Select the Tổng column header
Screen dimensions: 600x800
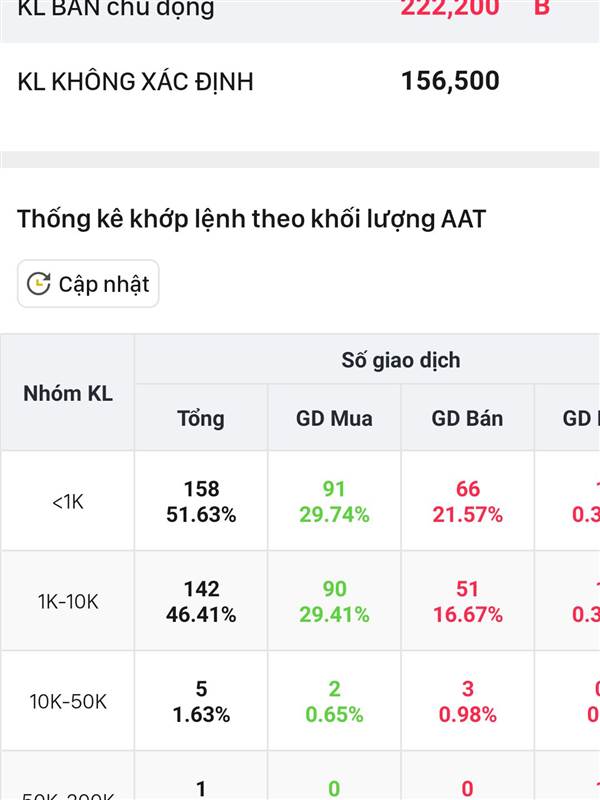point(201,418)
